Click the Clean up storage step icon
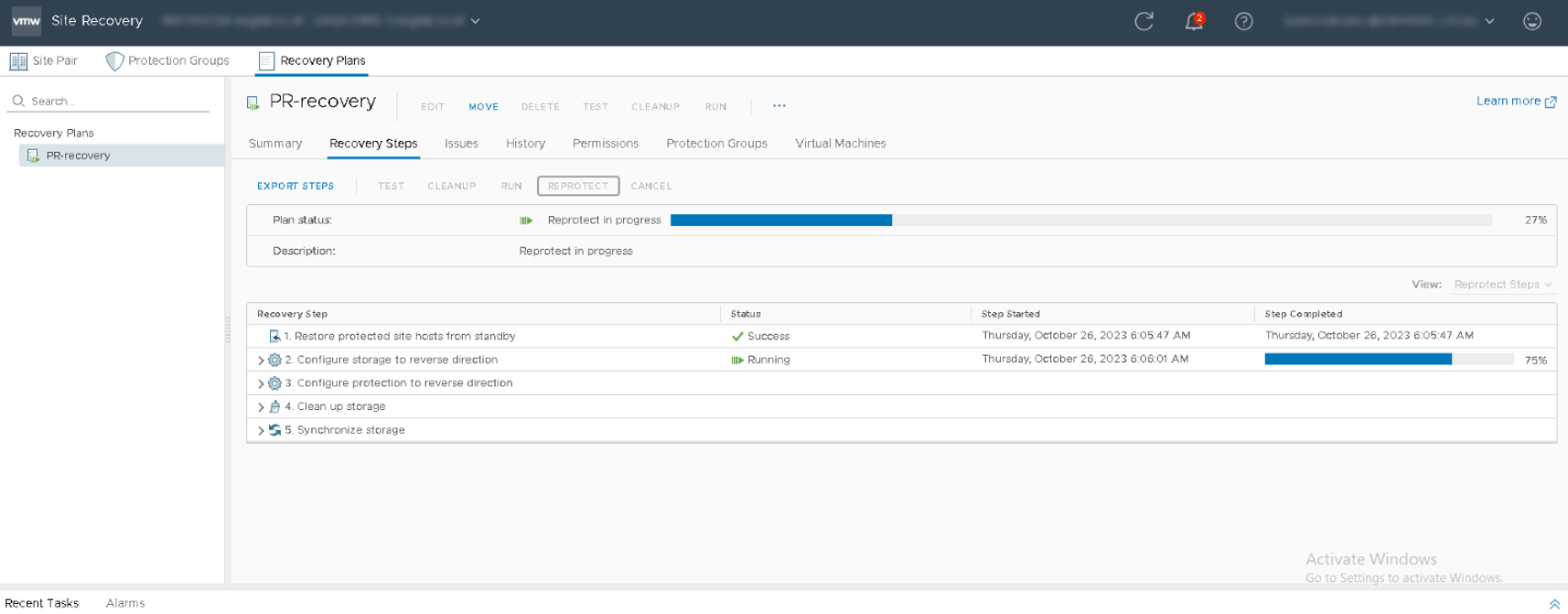1568x614 pixels. pos(274,406)
